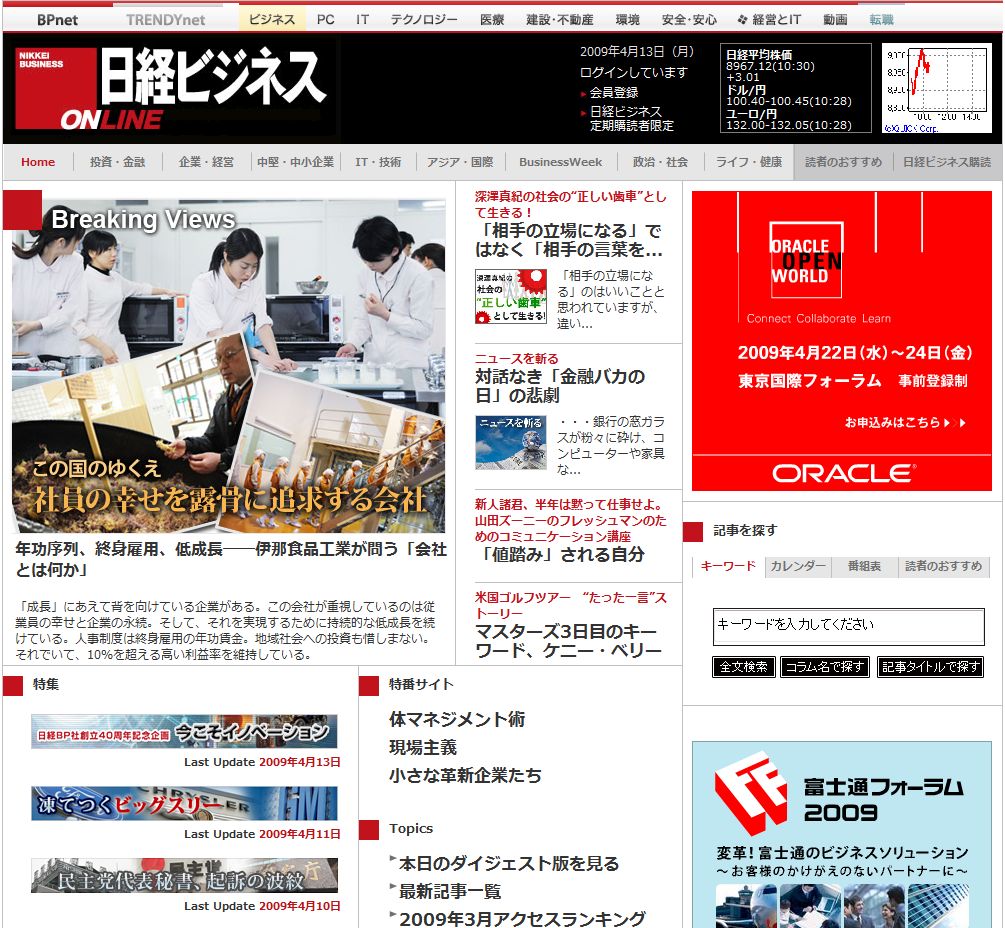
Task: Go to Home in navigation bar
Action: 38,162
